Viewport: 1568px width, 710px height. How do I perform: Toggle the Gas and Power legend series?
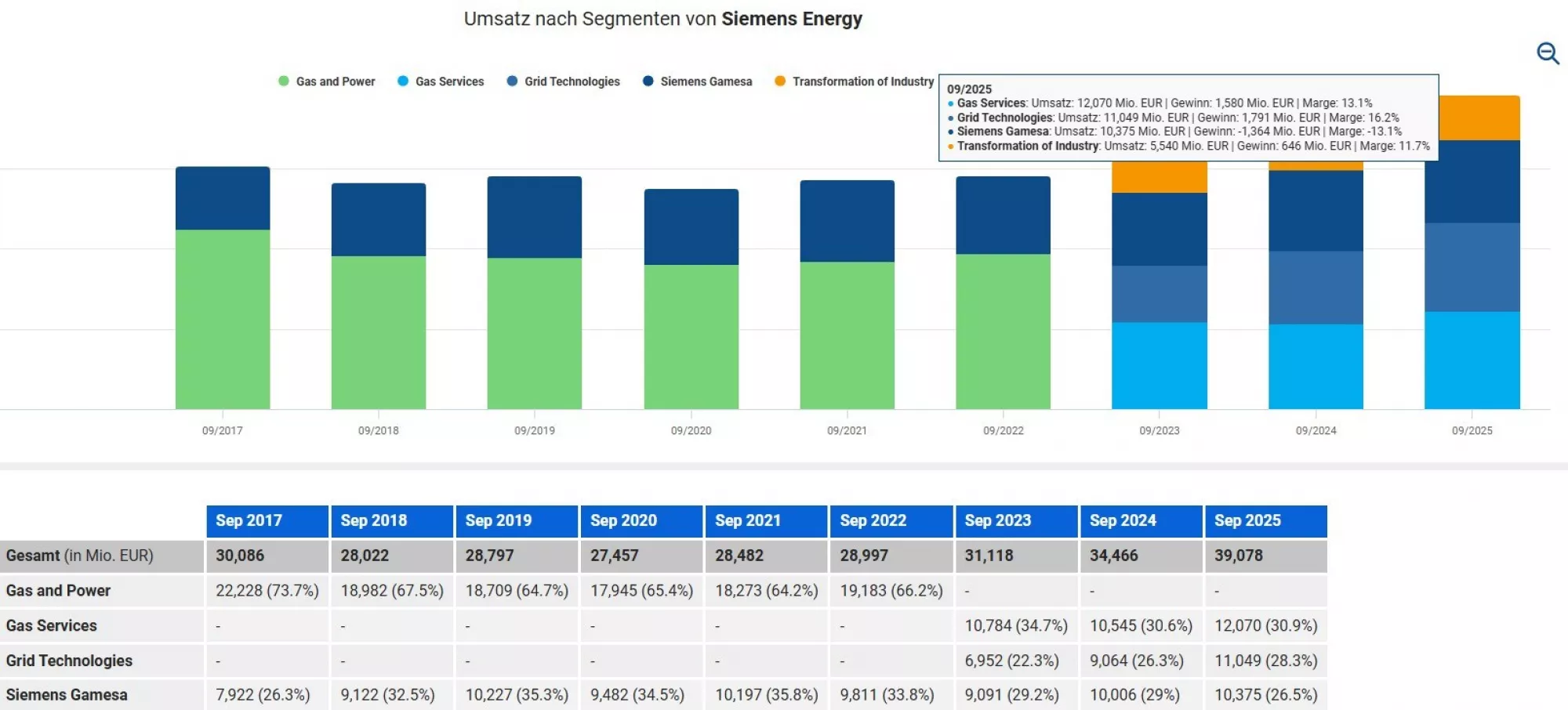pyautogui.click(x=327, y=82)
